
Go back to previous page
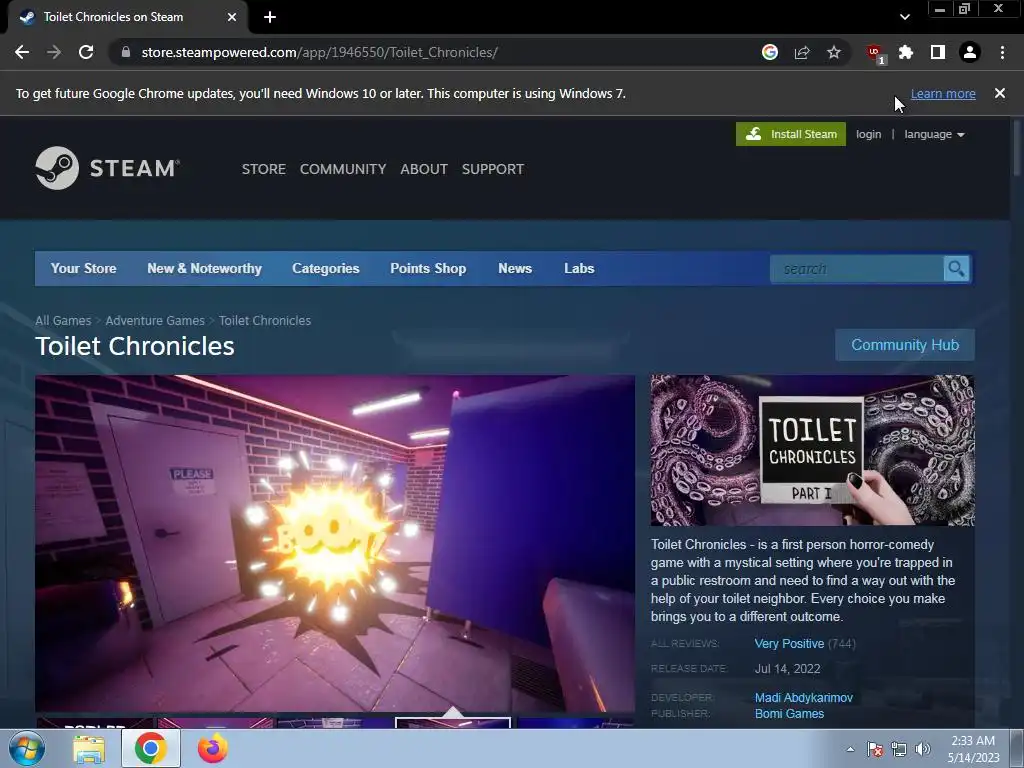(22, 52)
